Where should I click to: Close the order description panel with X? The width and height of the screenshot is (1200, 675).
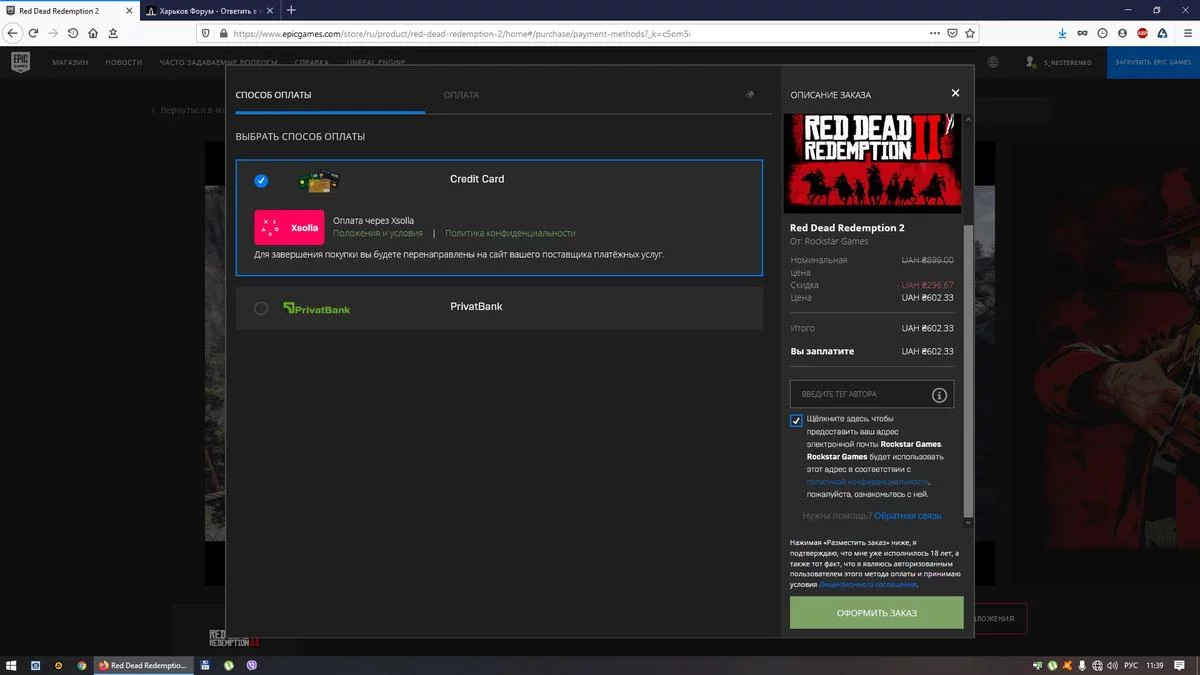click(x=955, y=93)
